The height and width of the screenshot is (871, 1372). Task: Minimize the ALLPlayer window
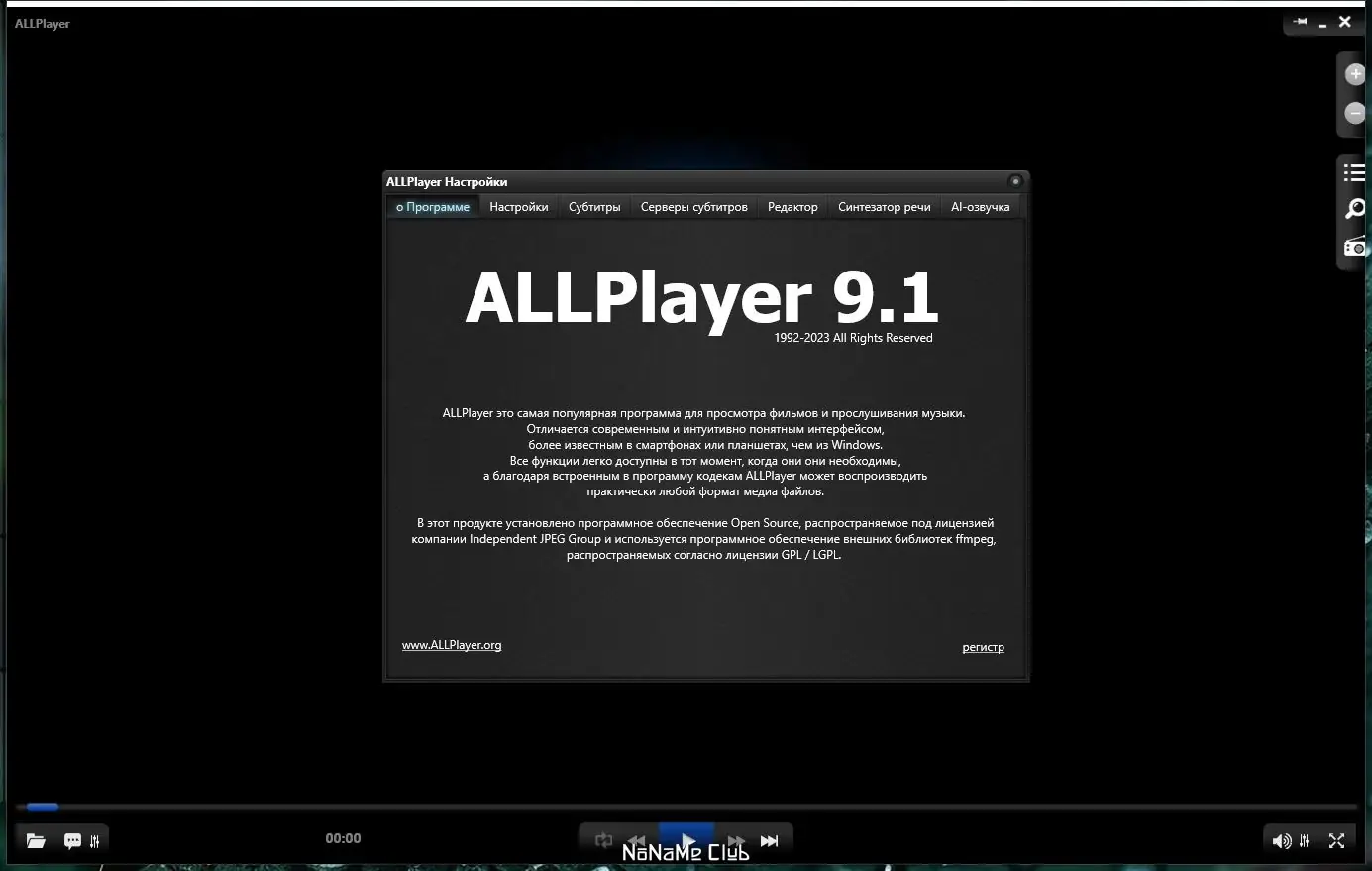[x=1322, y=23]
